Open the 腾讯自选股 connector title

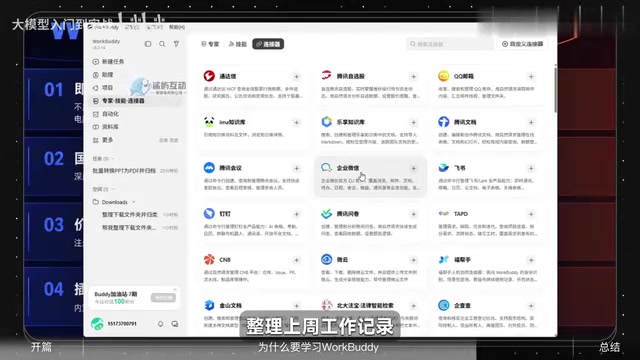(351, 76)
